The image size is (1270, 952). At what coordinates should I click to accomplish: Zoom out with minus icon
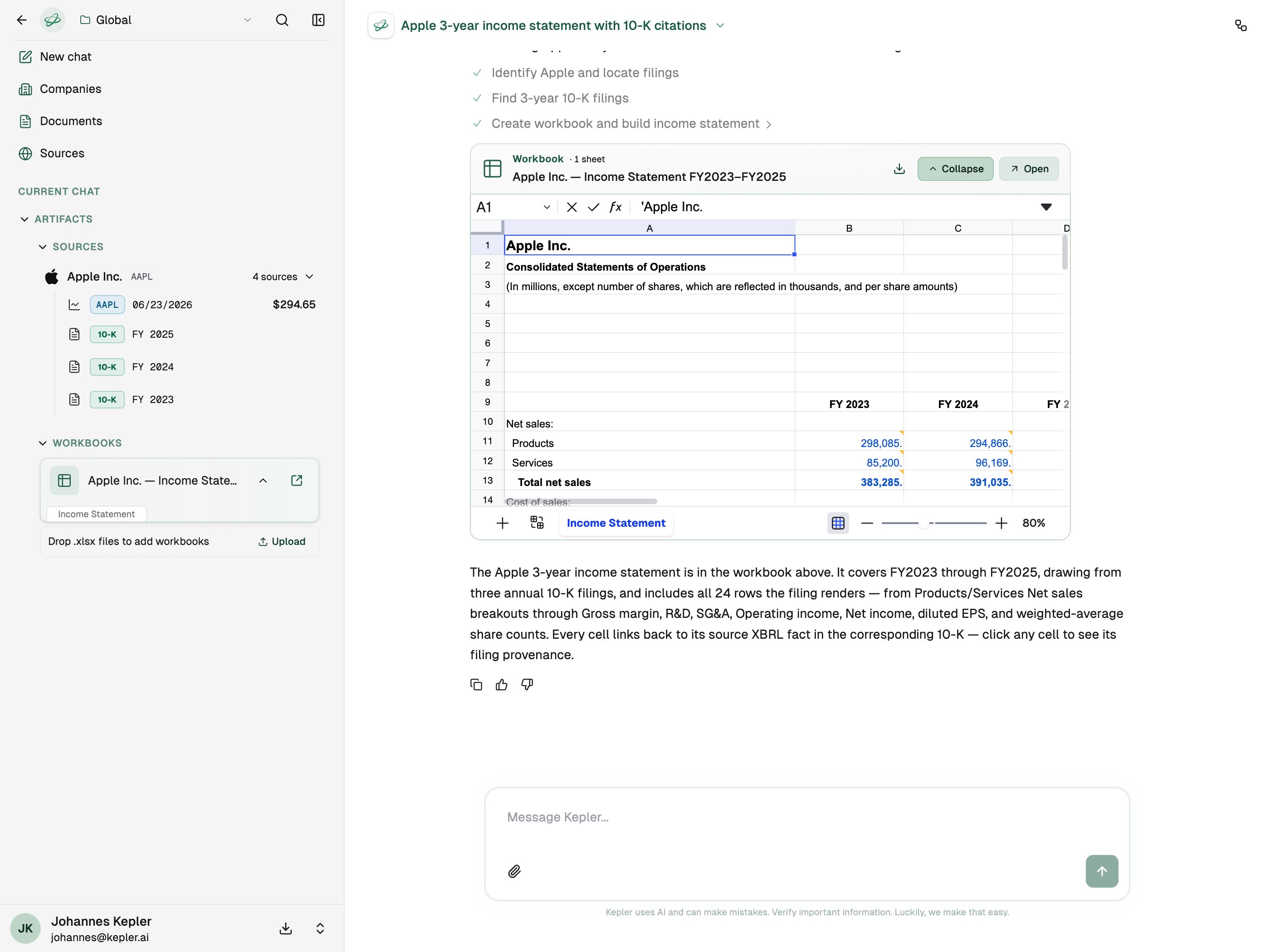tap(867, 523)
